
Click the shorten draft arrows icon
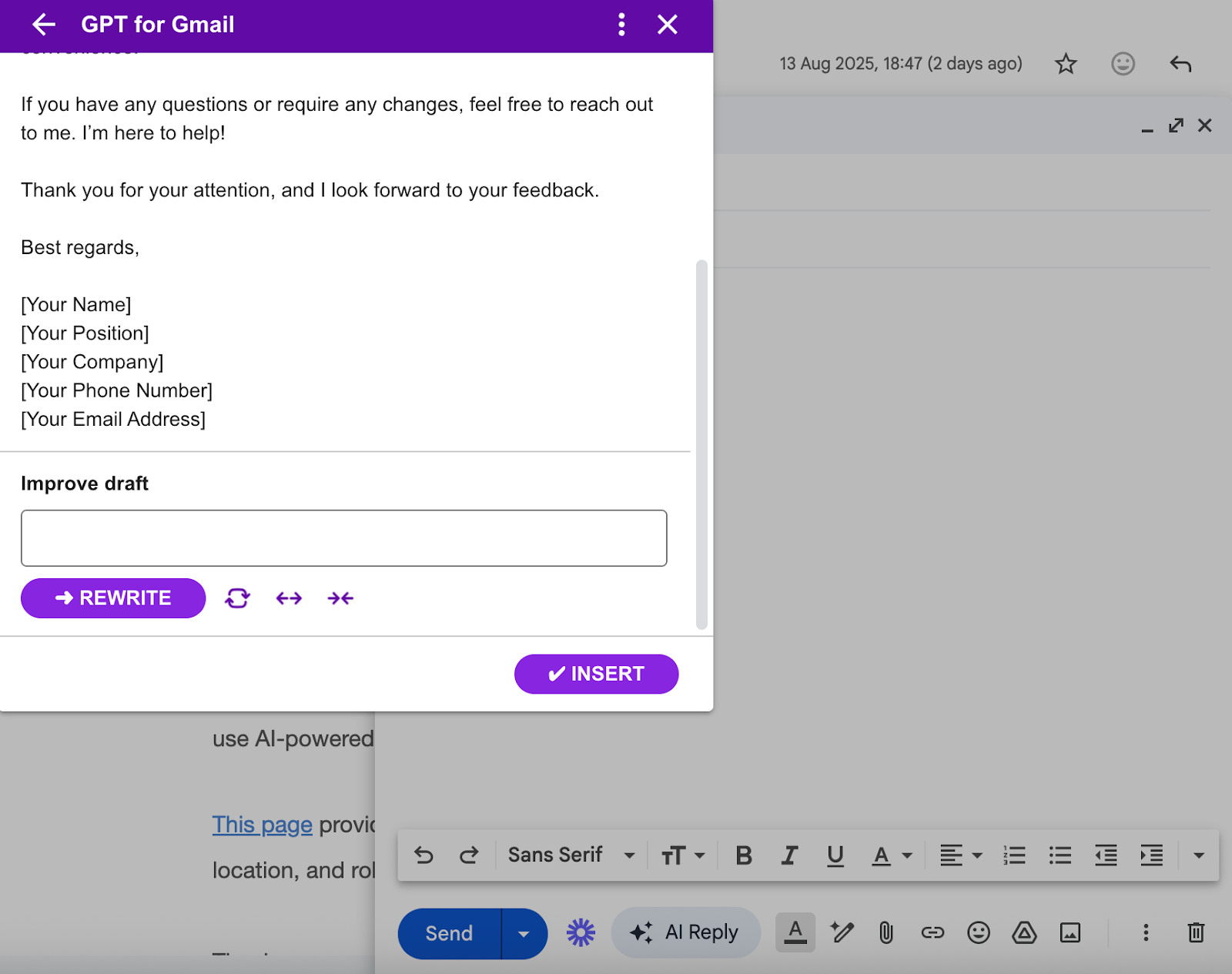click(x=340, y=598)
